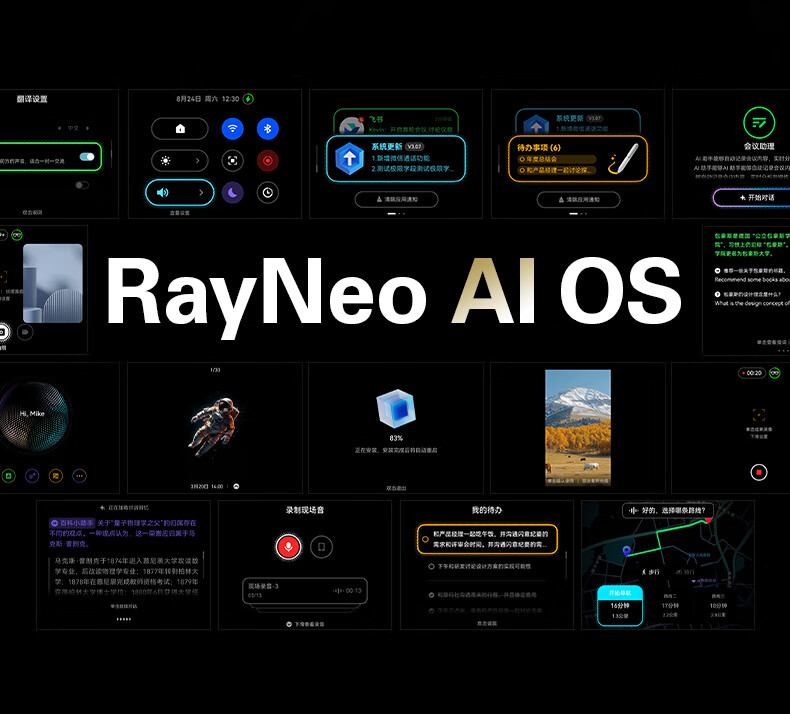Select the mountain landscape photo thumbnail
Screen dimensions: 790x714
pyautogui.click(x=578, y=428)
